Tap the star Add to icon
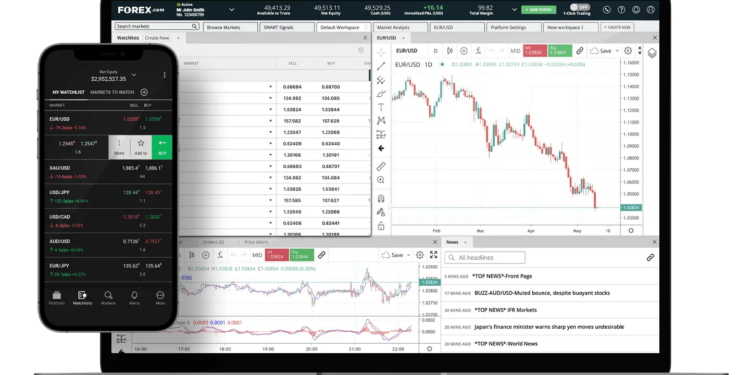 point(141,147)
